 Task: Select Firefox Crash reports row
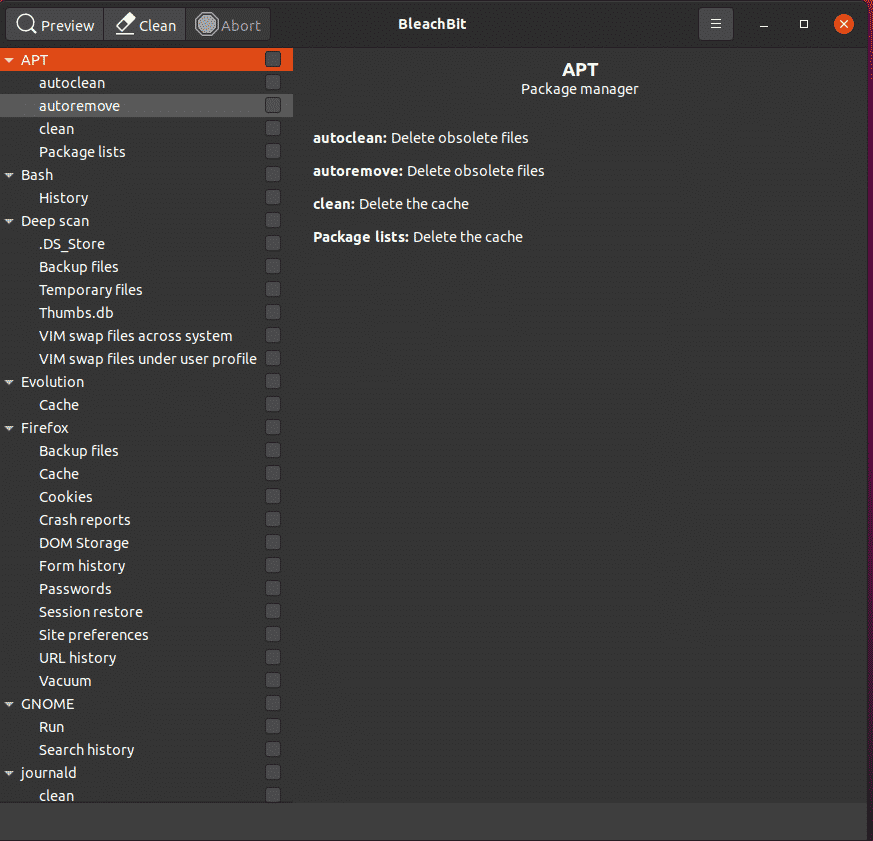[146, 519]
